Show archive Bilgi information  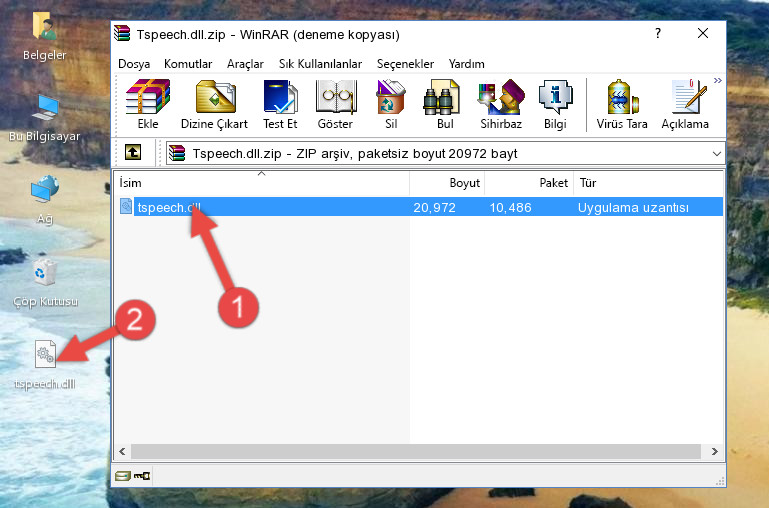pyautogui.click(x=555, y=104)
